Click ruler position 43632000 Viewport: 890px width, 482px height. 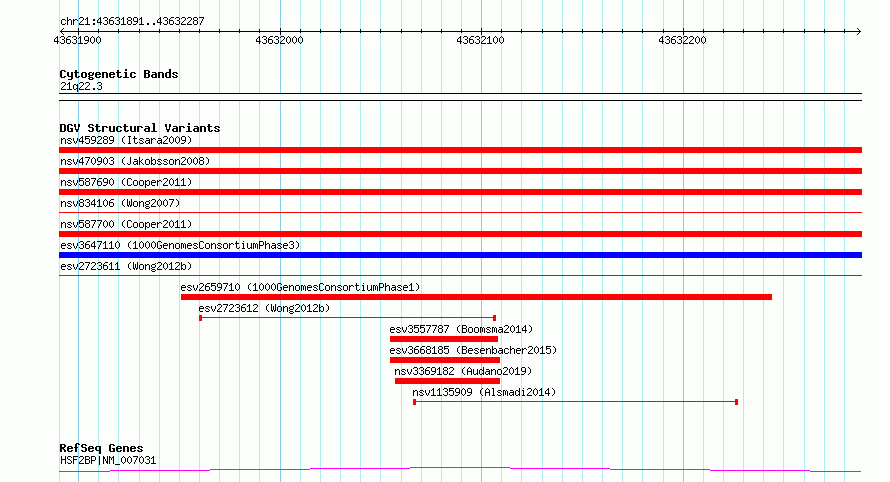pos(279,40)
